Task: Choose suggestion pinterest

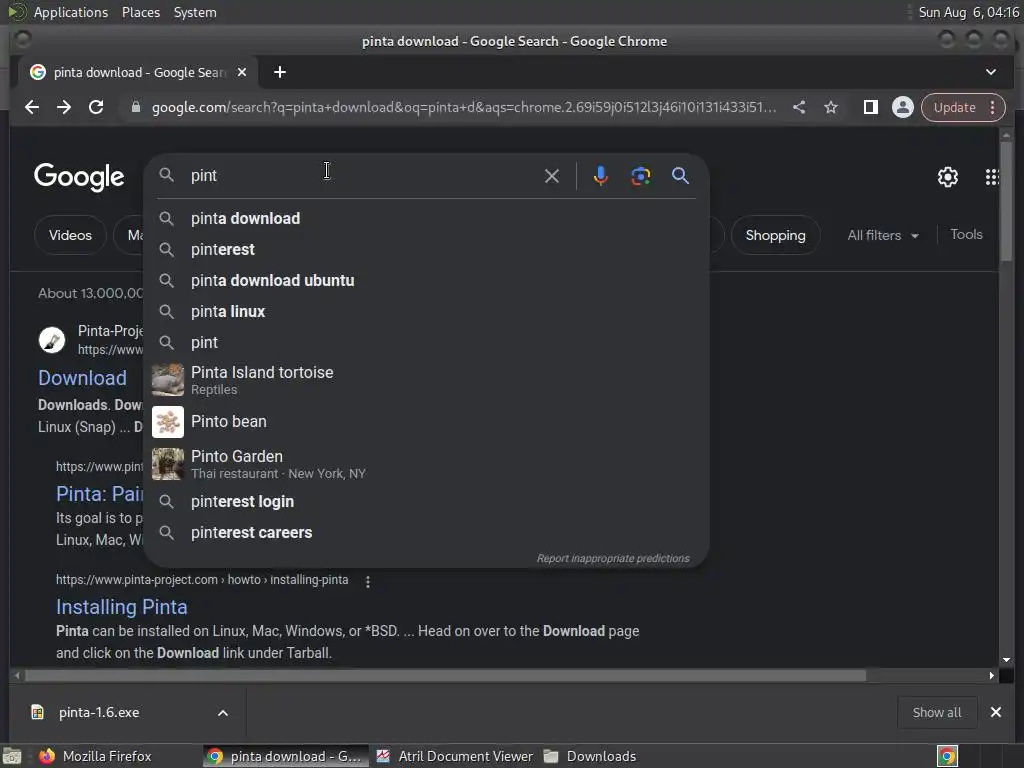Action: tap(426, 249)
